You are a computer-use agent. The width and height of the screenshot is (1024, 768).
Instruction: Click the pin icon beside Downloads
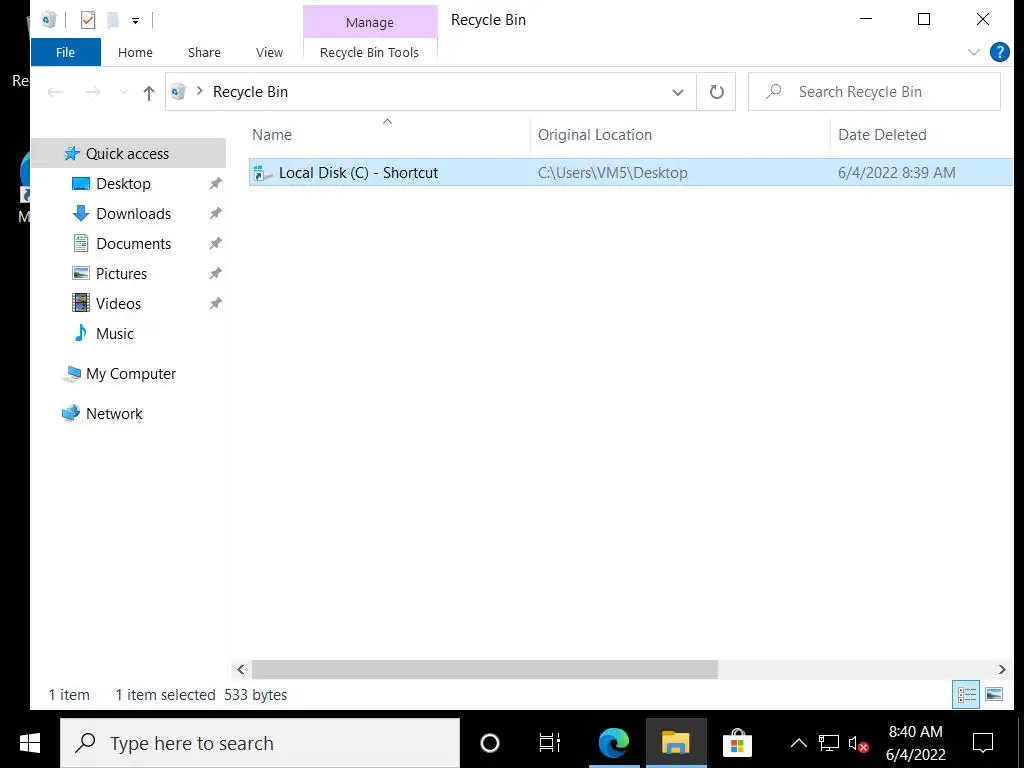[215, 214]
